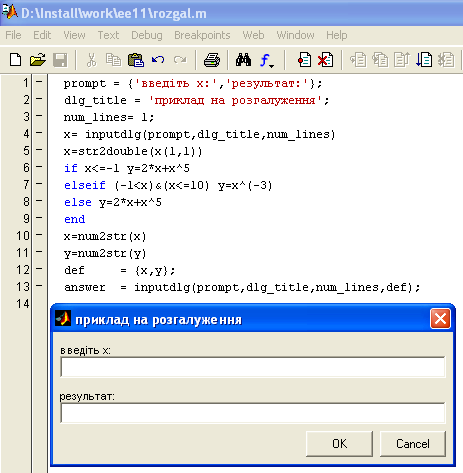The height and width of the screenshot is (473, 463).
Task: Open the Debug menu
Action: [147, 35]
